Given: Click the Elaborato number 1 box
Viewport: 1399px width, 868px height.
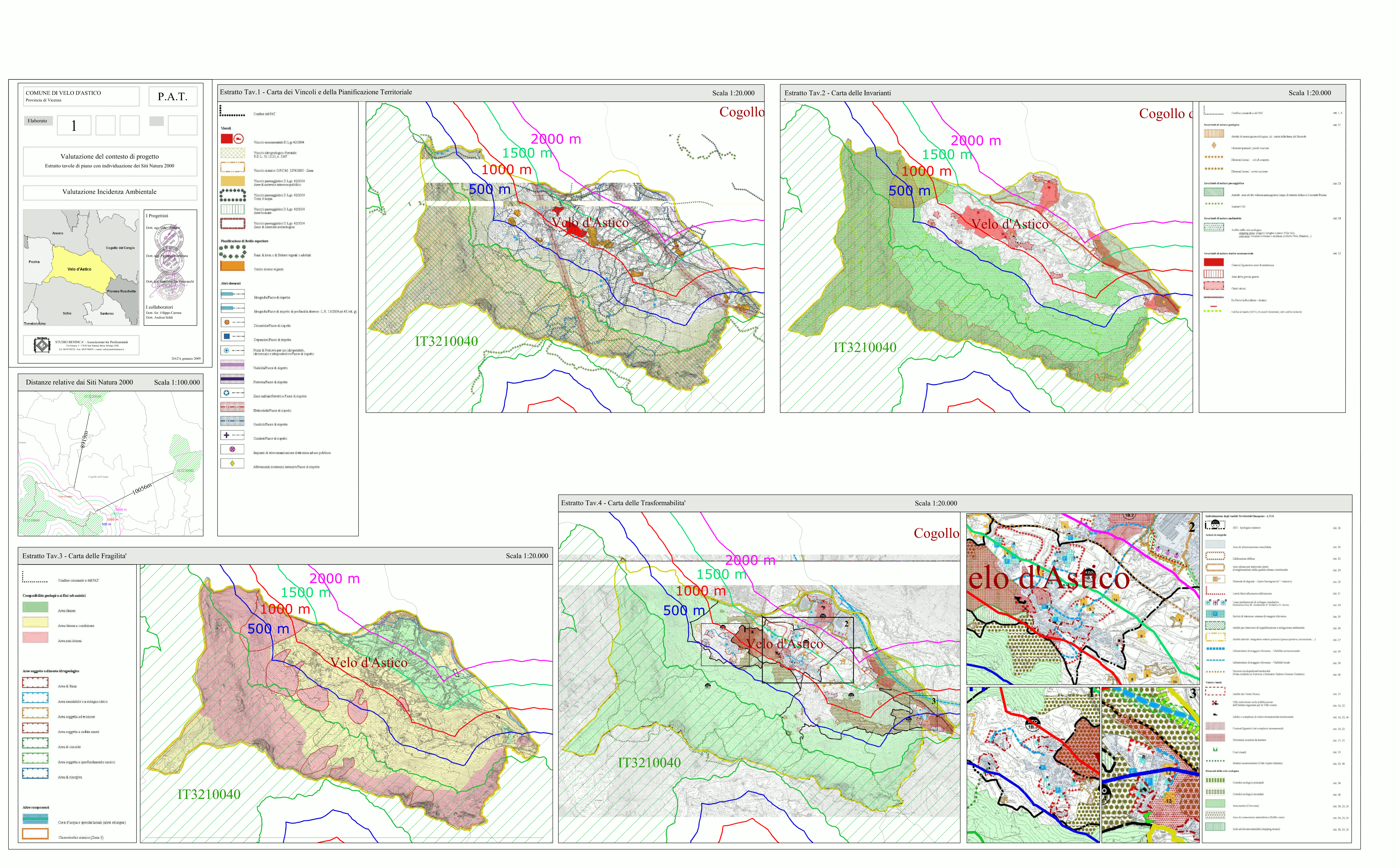Looking at the screenshot, I should tap(74, 126).
